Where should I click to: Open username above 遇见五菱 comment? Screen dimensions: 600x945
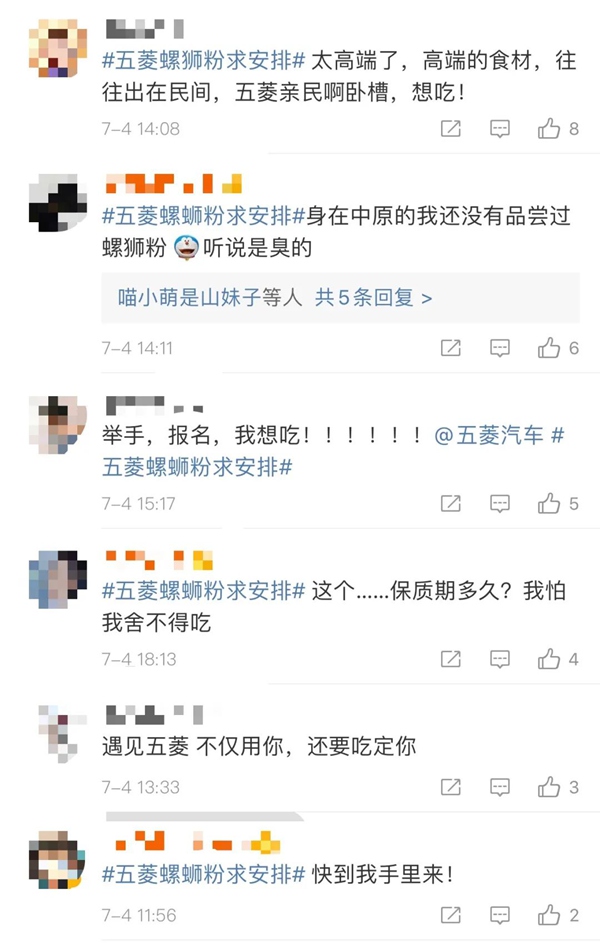tap(154, 714)
